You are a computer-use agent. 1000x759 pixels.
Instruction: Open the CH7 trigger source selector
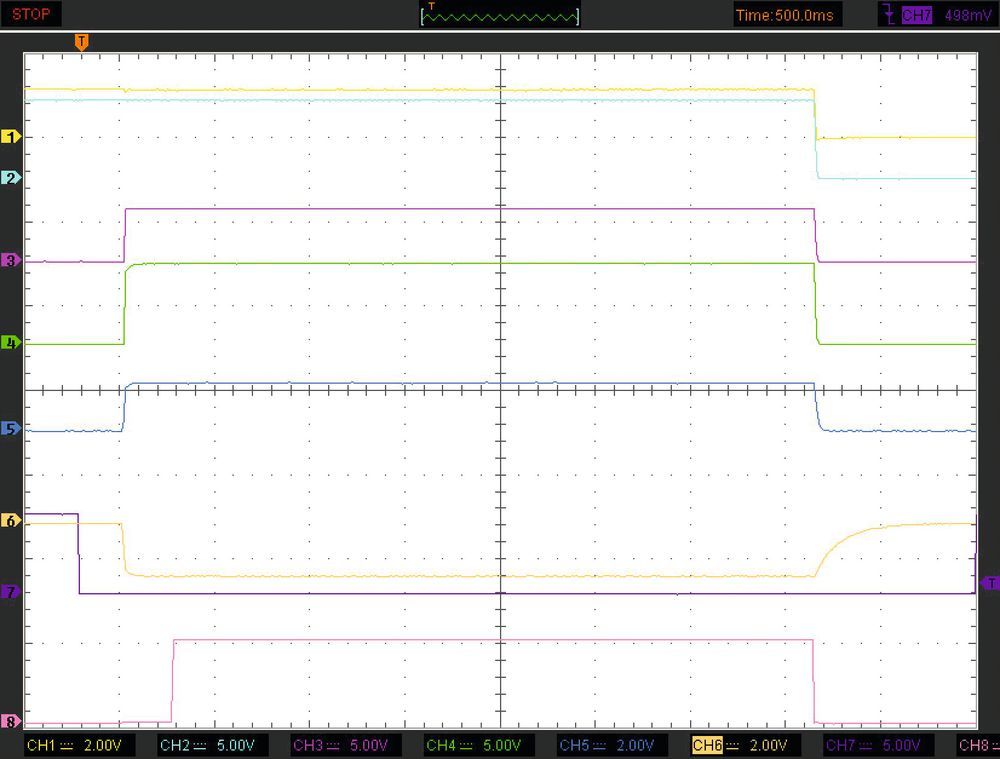click(x=915, y=15)
